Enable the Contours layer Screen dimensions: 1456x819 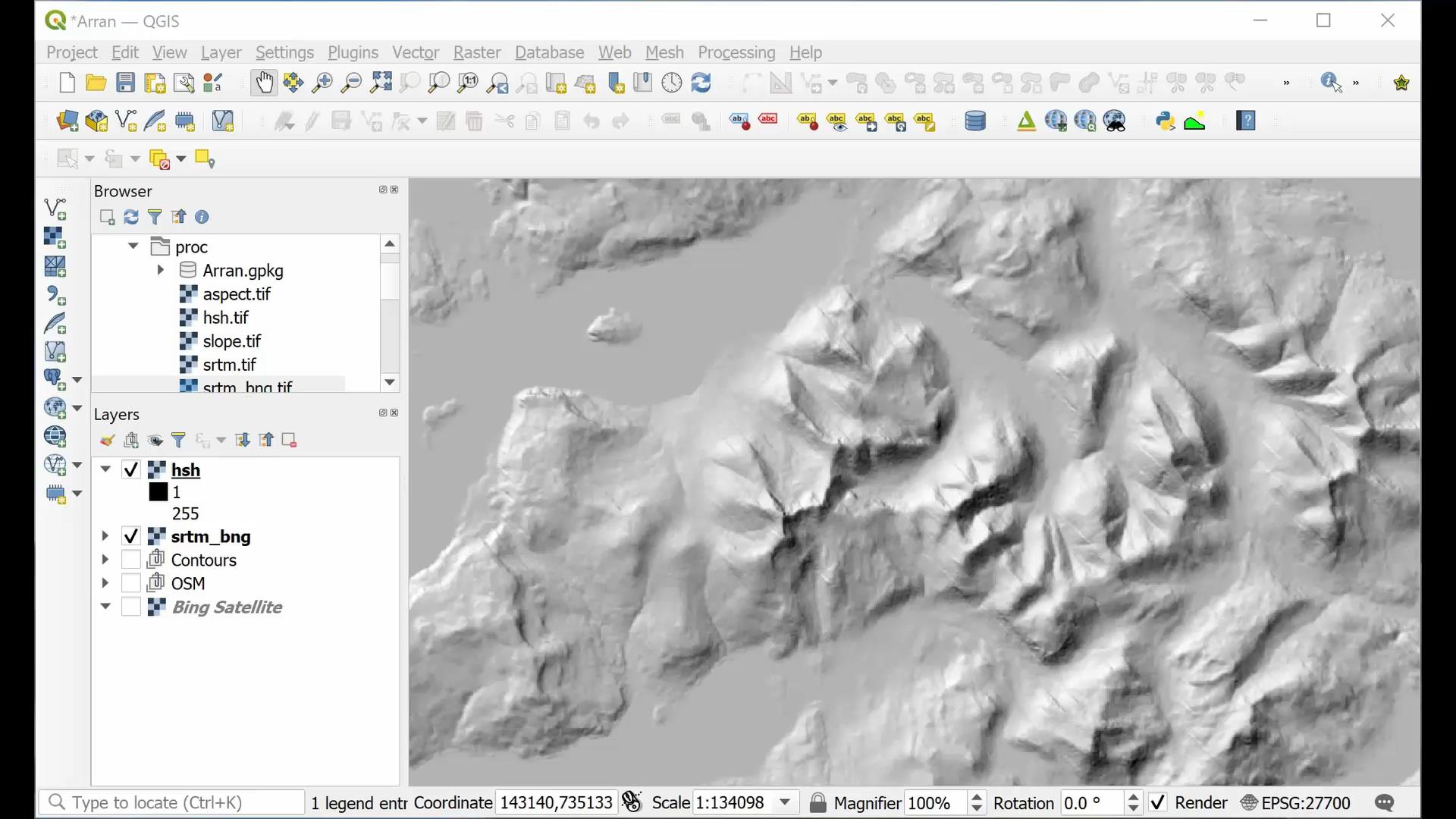[x=130, y=560]
